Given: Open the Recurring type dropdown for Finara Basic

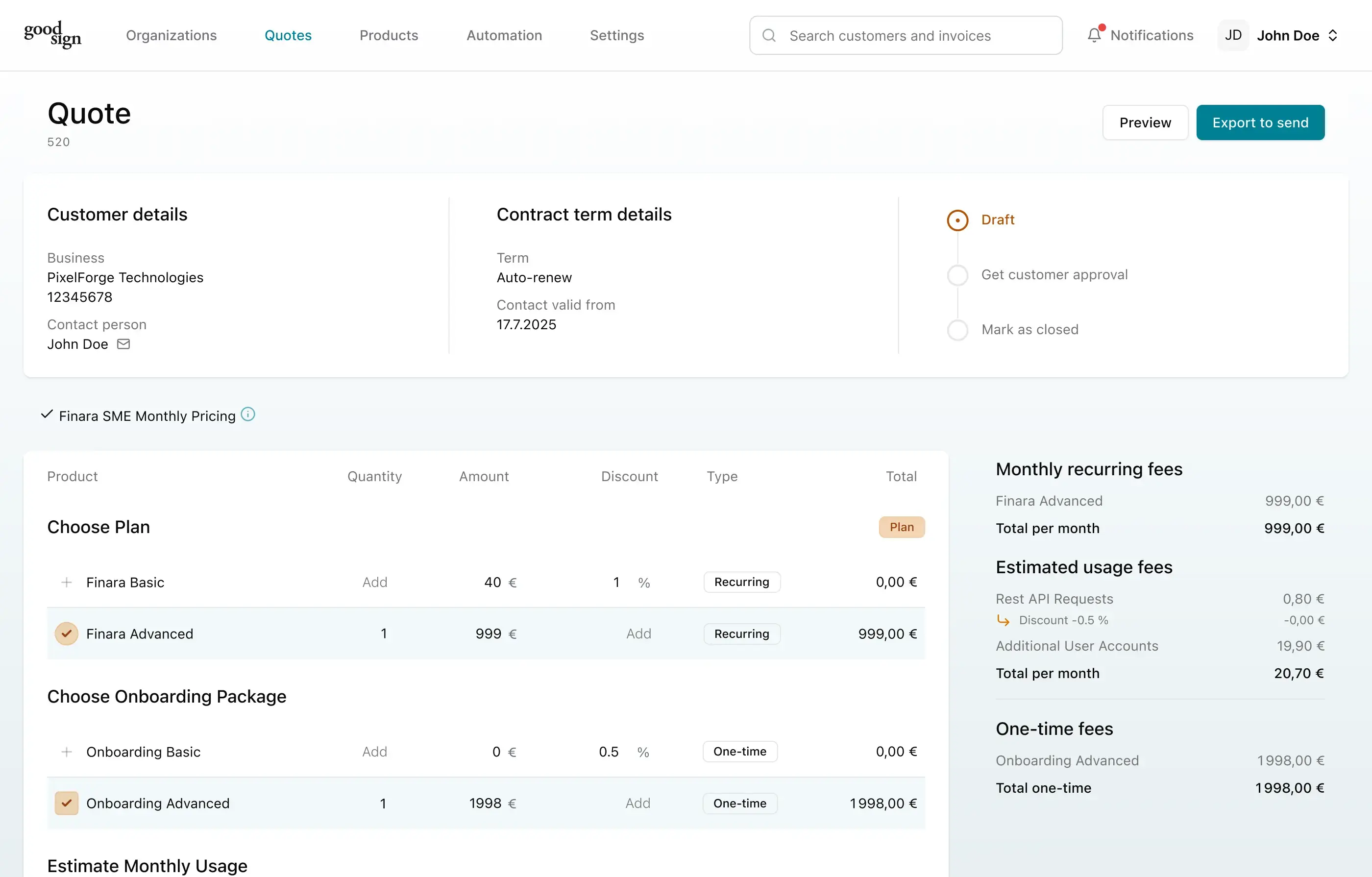Looking at the screenshot, I should [x=741, y=582].
